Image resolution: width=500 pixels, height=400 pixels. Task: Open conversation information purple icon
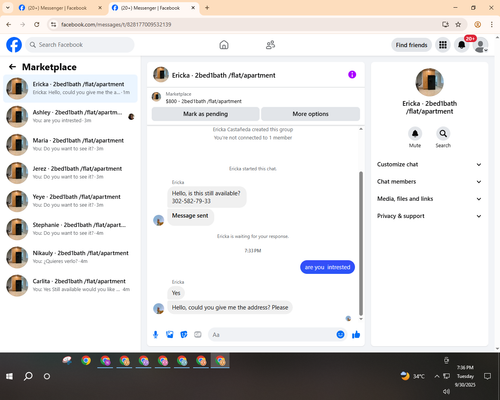[352, 75]
